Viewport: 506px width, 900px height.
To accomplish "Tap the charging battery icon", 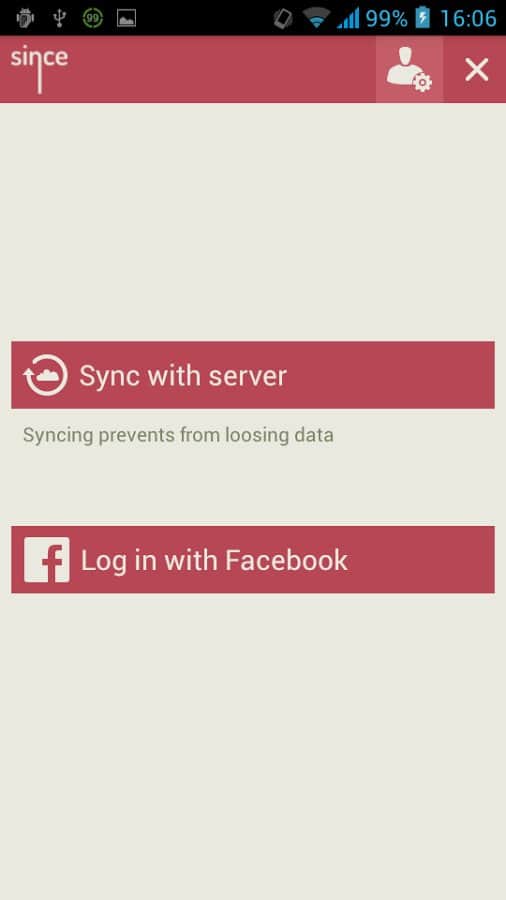I will pyautogui.click(x=423, y=18).
